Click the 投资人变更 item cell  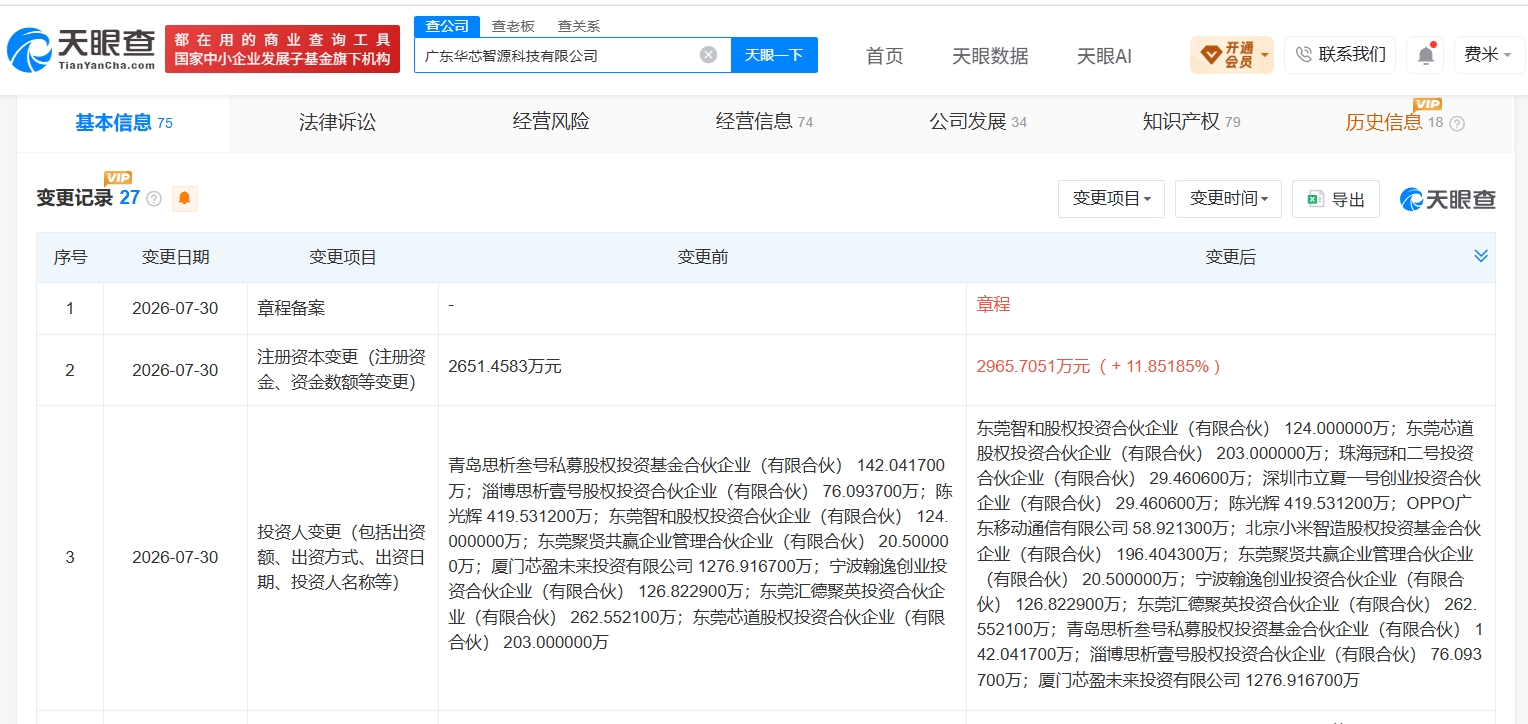[342, 557]
